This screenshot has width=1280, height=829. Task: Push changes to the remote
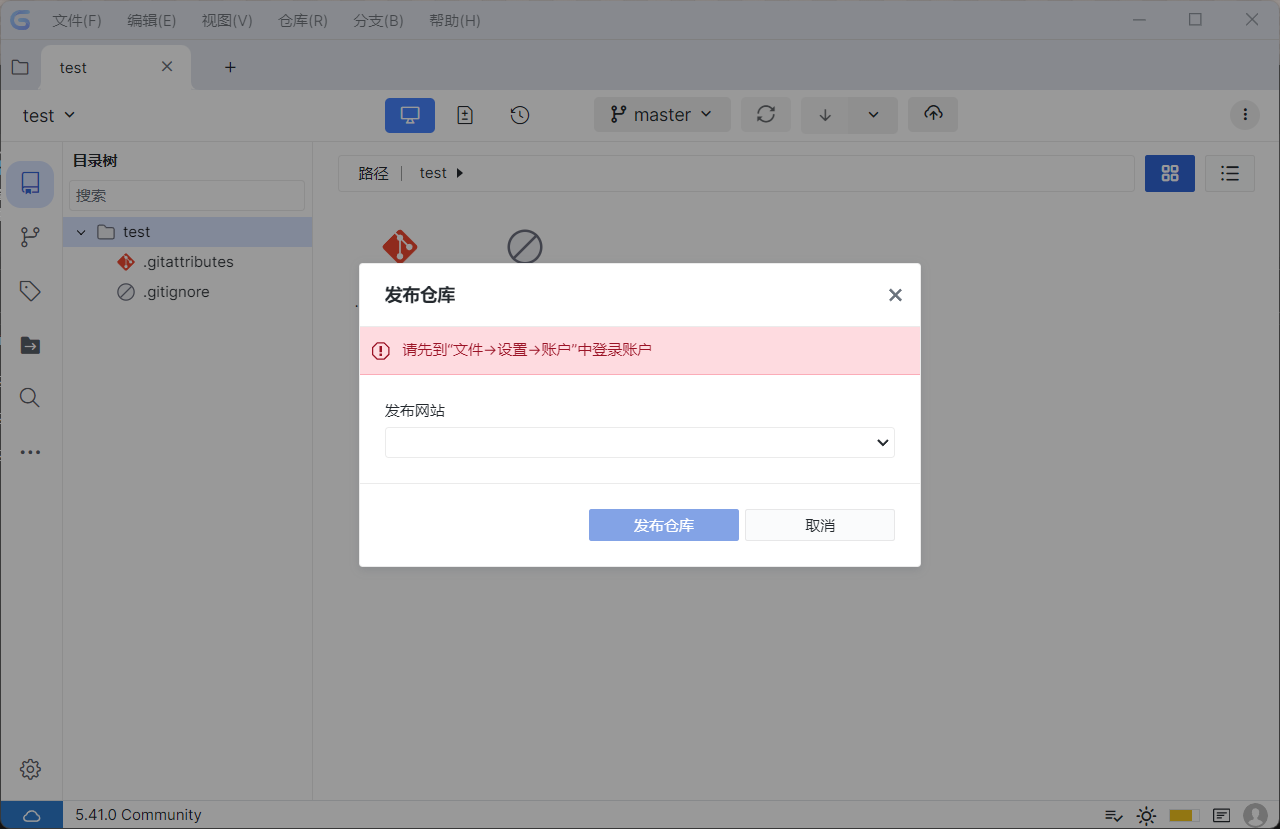point(932,114)
